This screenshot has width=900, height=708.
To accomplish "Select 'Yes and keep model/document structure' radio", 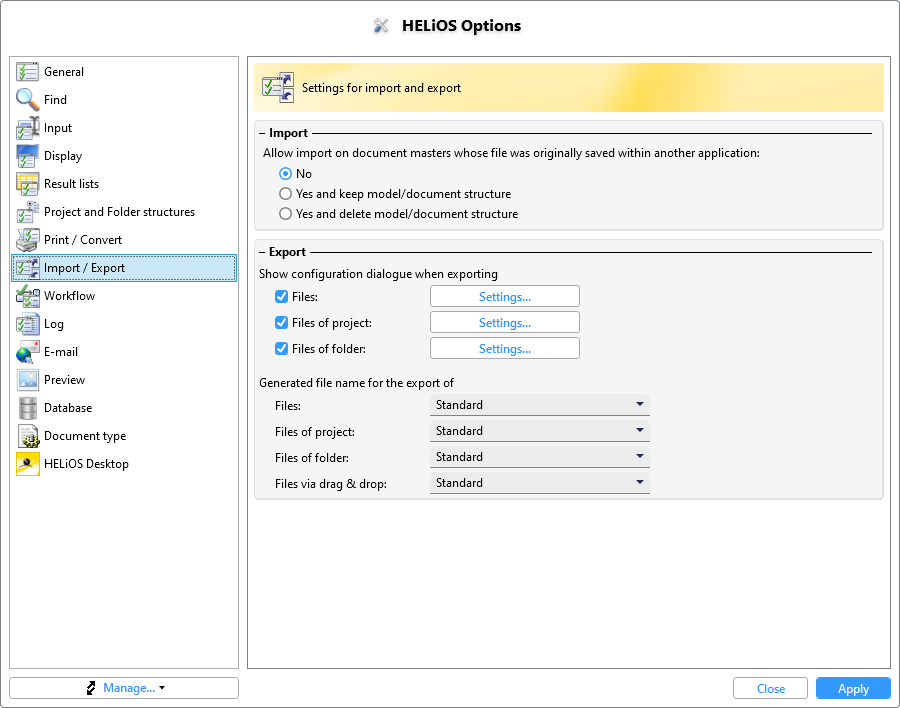I will (285, 194).
